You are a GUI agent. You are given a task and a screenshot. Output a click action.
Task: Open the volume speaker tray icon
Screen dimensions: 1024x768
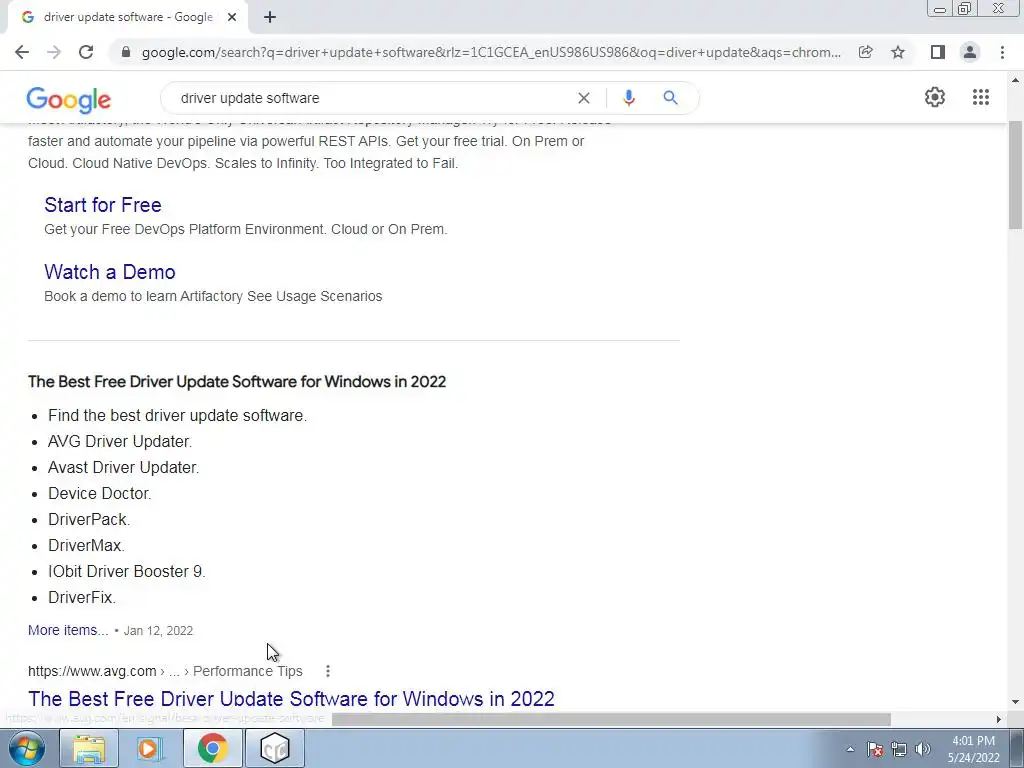tap(923, 750)
